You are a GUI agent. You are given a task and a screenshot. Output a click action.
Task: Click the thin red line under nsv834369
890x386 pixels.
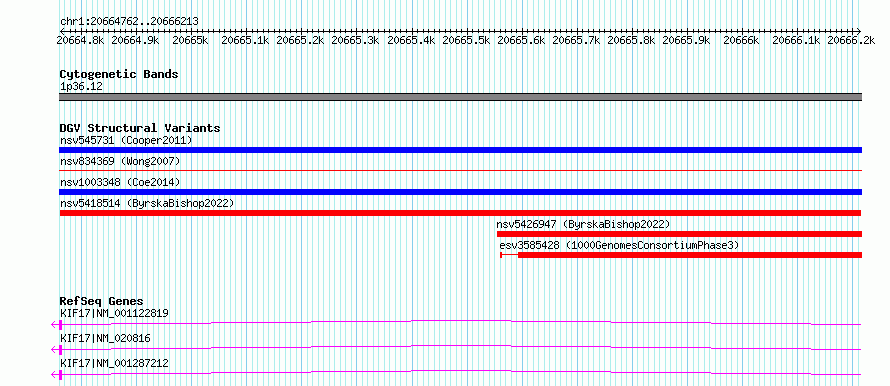coord(461,170)
